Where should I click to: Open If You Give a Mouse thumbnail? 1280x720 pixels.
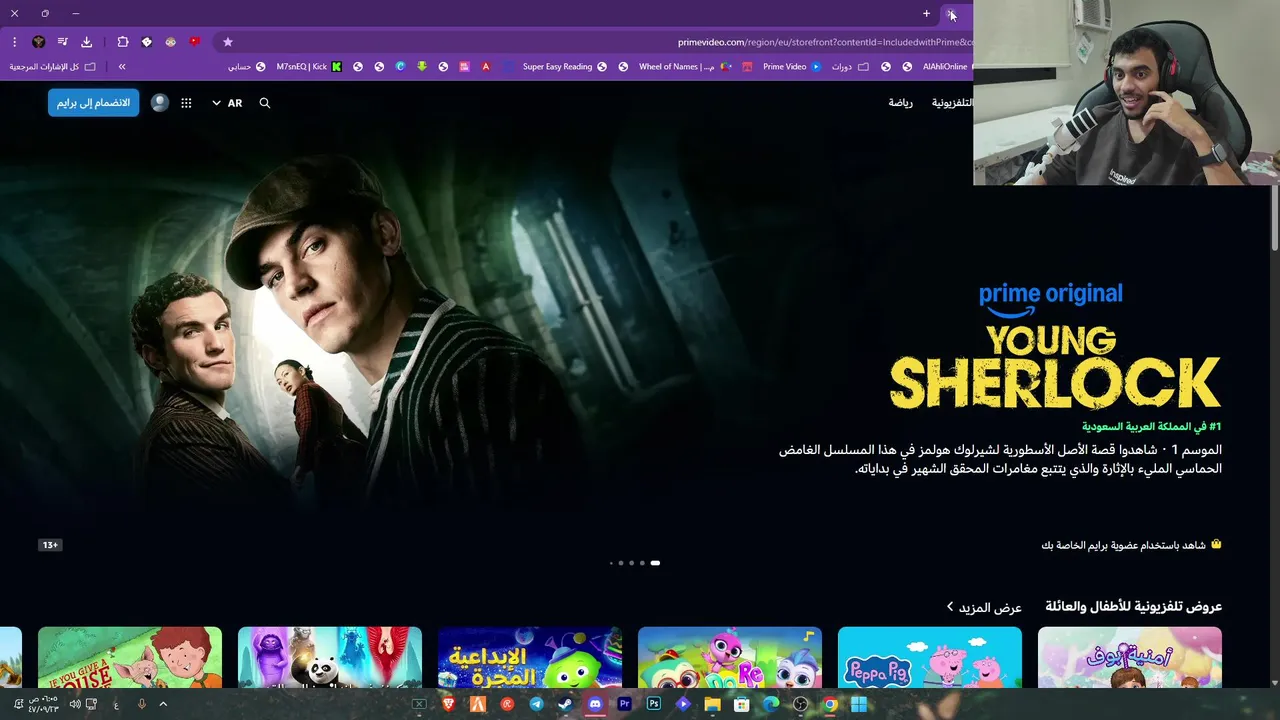(x=130, y=657)
